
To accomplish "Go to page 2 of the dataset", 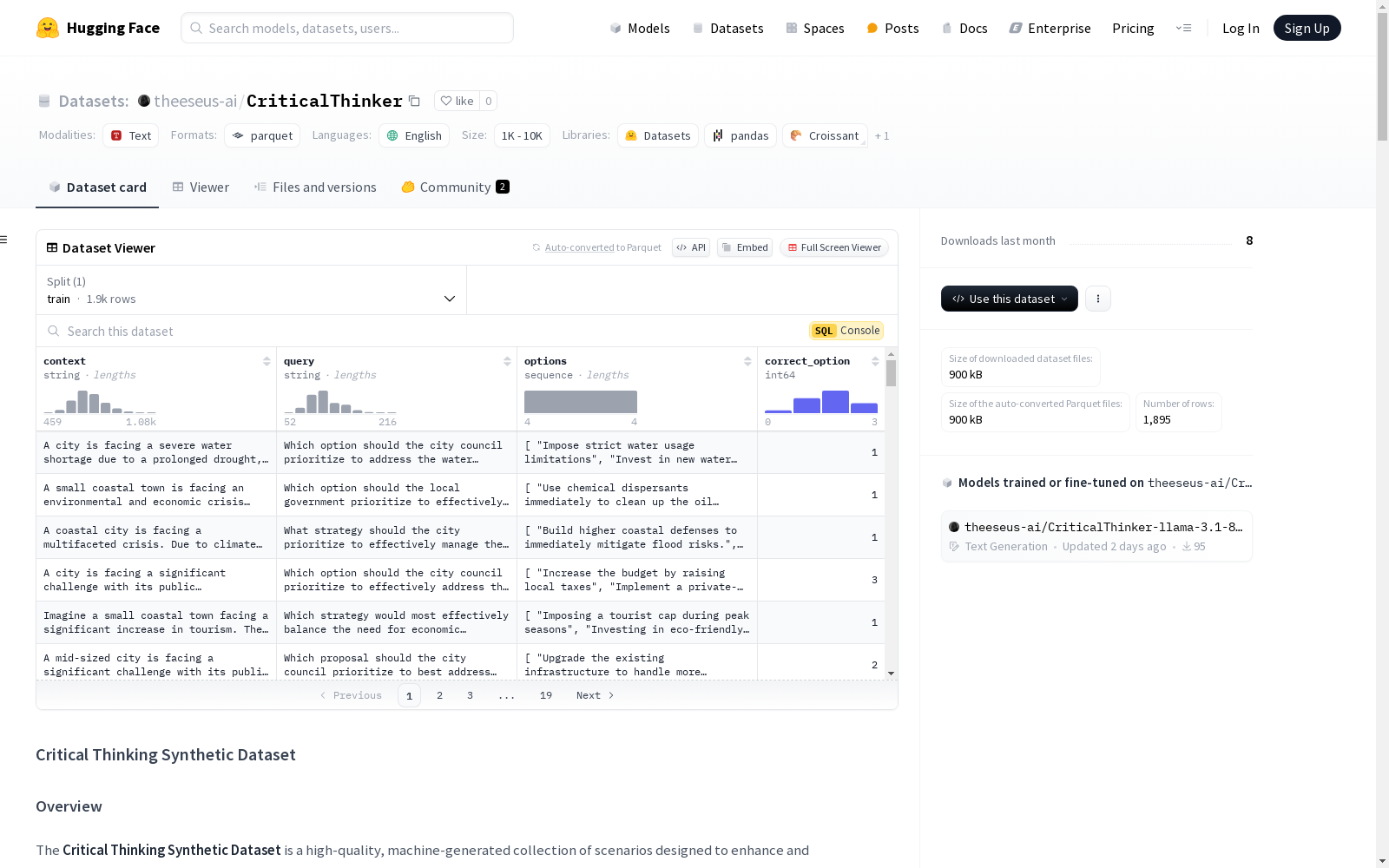I will [440, 695].
